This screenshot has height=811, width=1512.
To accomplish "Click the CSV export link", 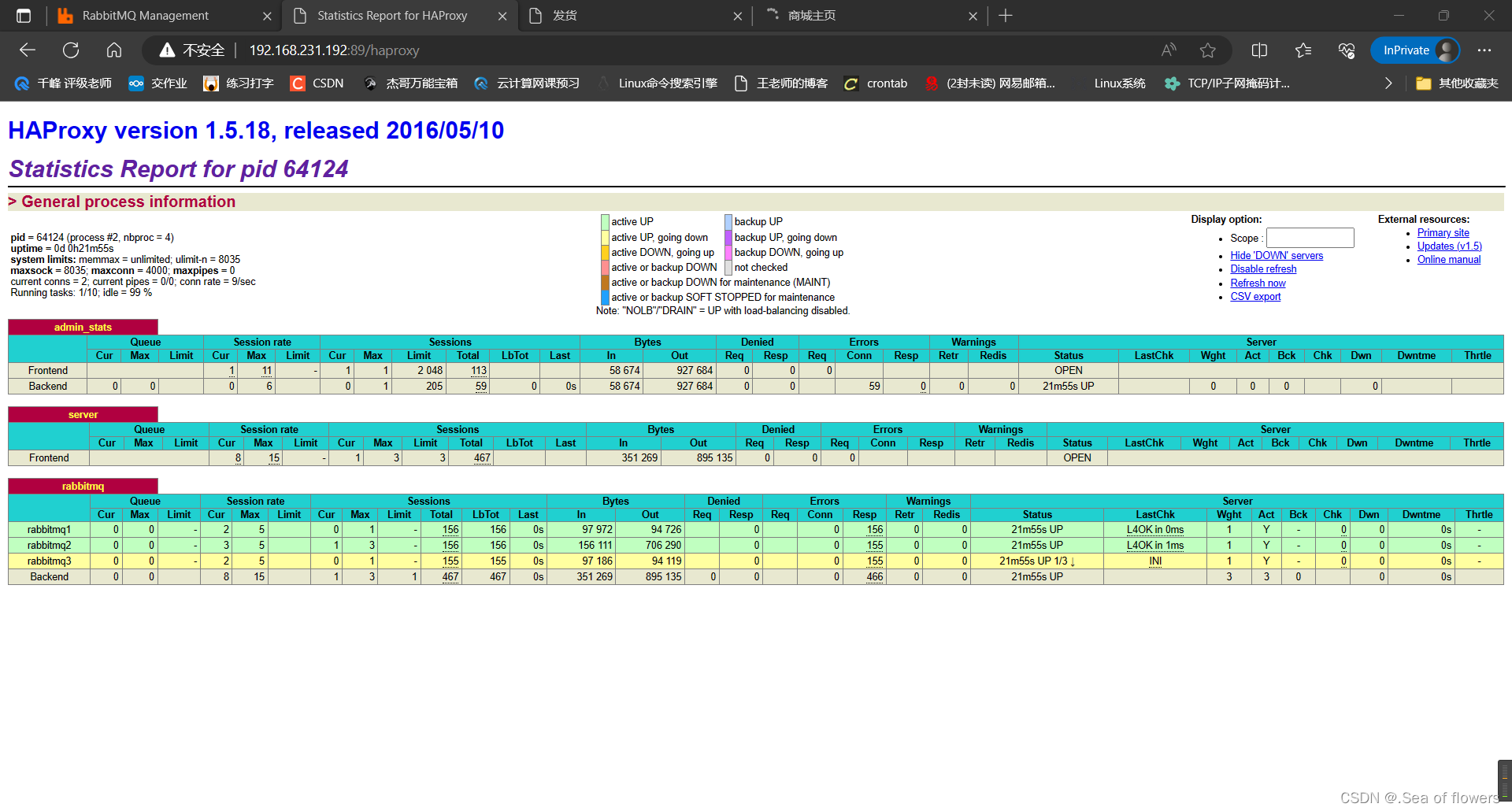I will [1255, 297].
